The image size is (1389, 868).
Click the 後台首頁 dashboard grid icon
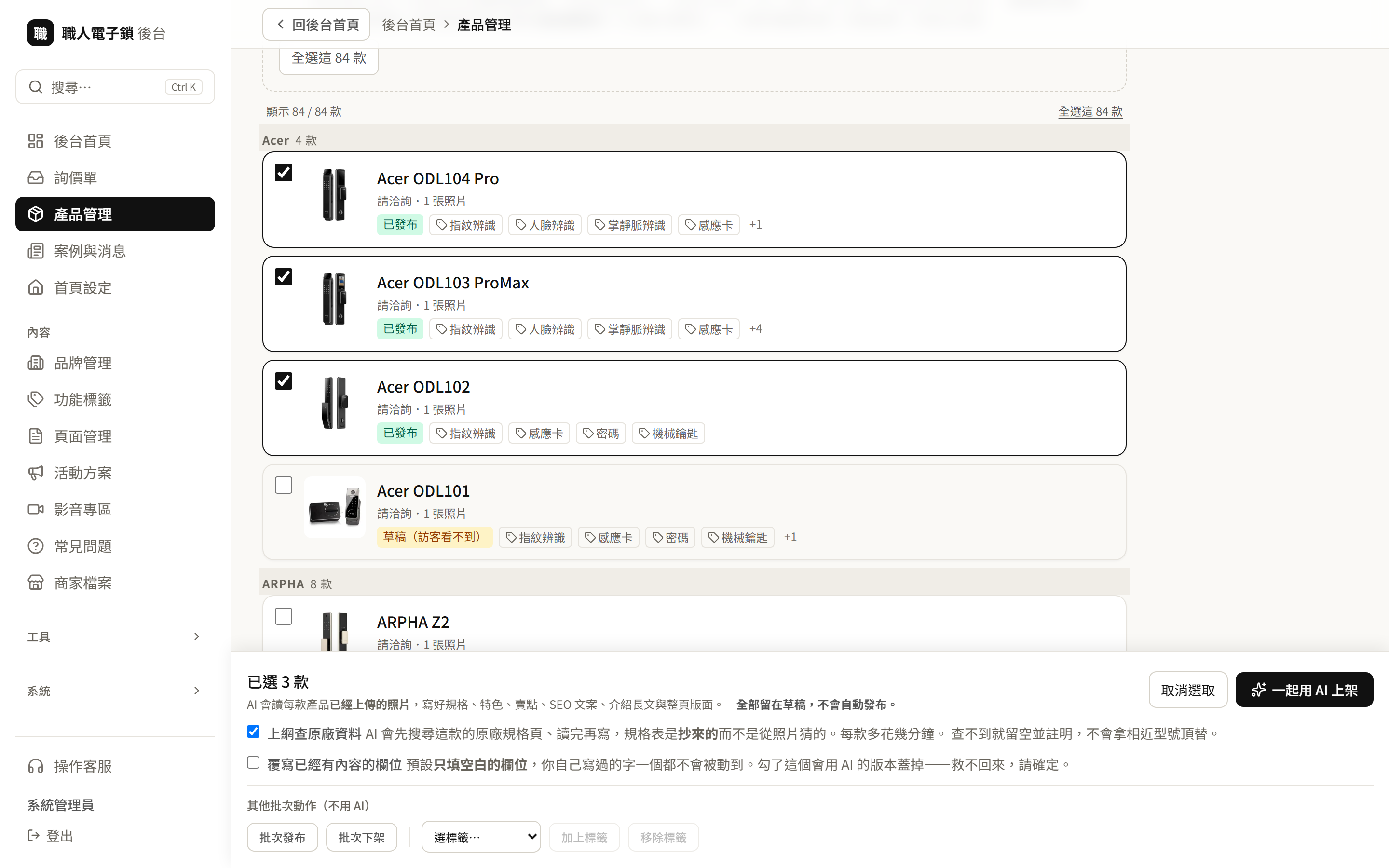click(36, 141)
